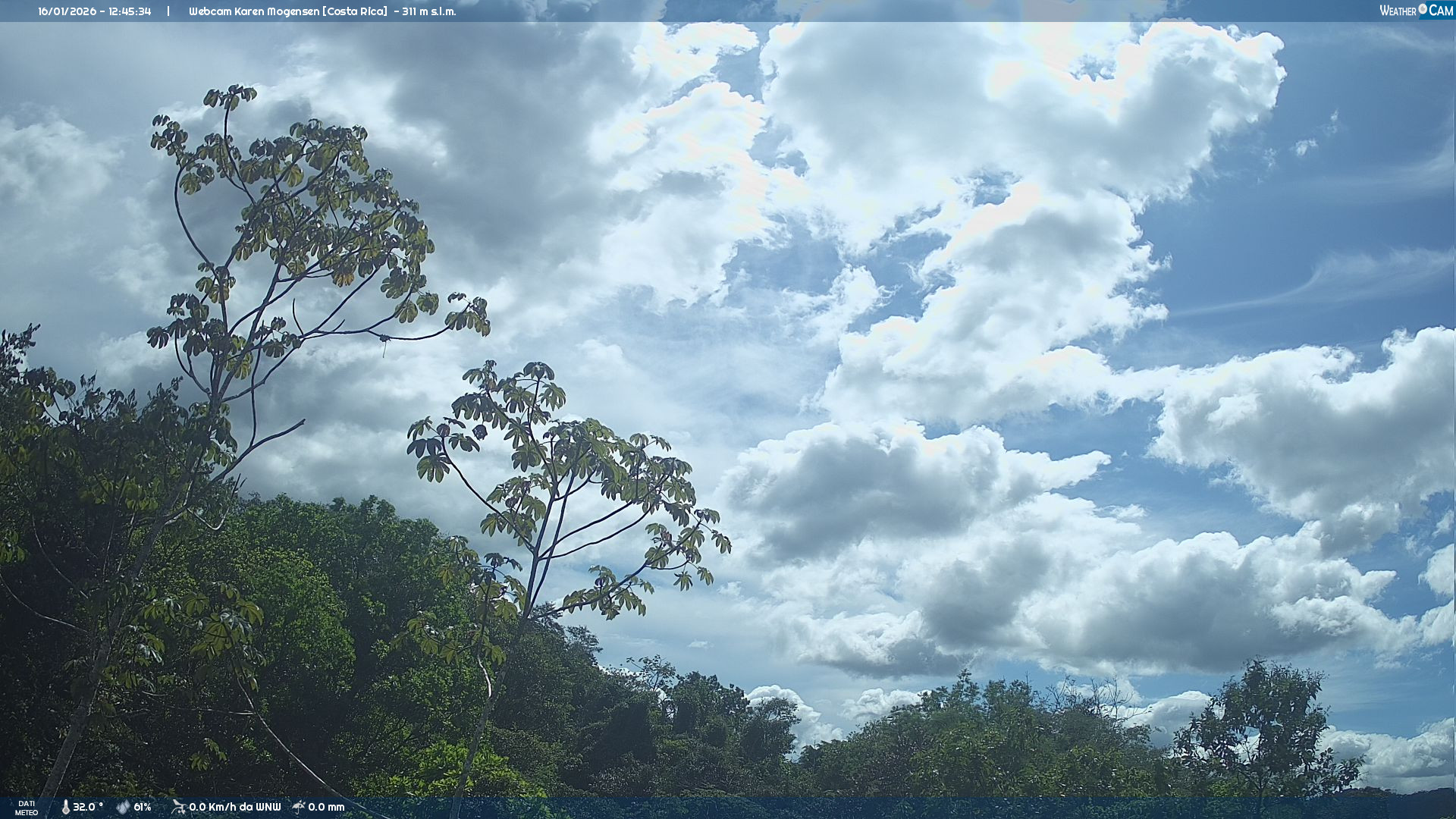
Task: Click the 0.0 Km/h da WNW wind reading
Action: point(234,808)
